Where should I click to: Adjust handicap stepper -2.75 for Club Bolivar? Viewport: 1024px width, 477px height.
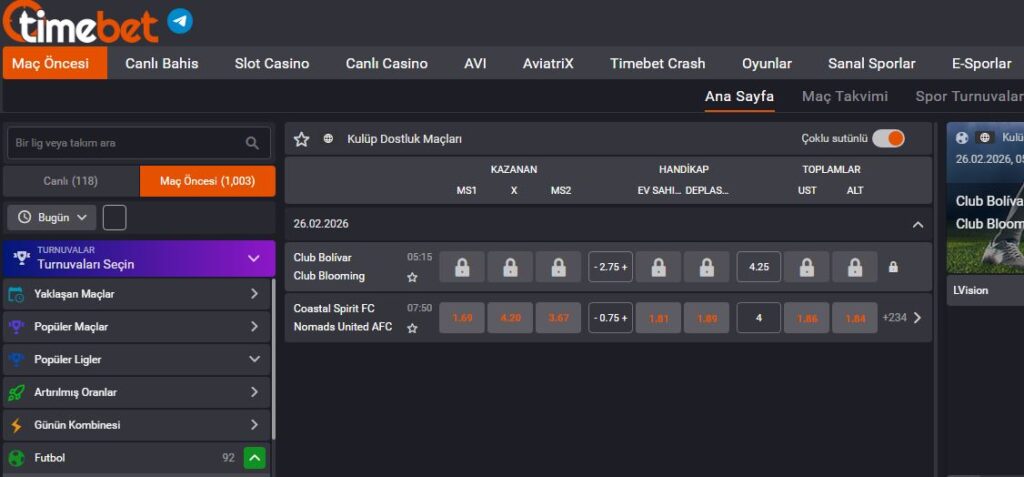[611, 267]
